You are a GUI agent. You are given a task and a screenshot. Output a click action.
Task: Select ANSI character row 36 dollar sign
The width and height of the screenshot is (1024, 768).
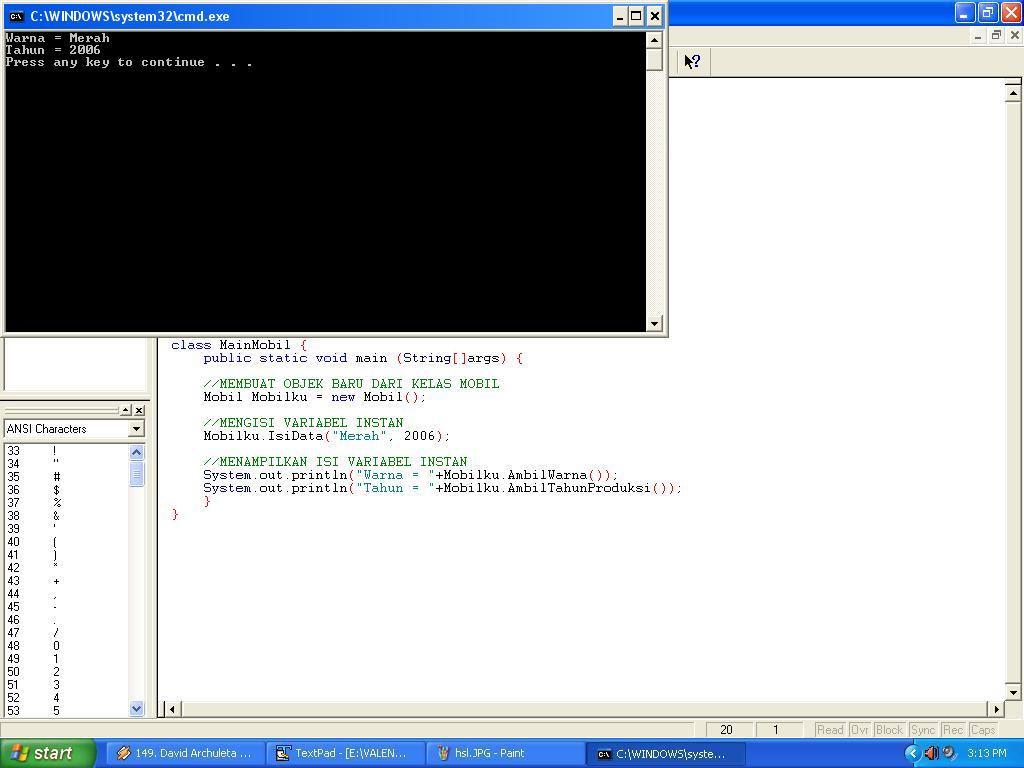pos(65,490)
